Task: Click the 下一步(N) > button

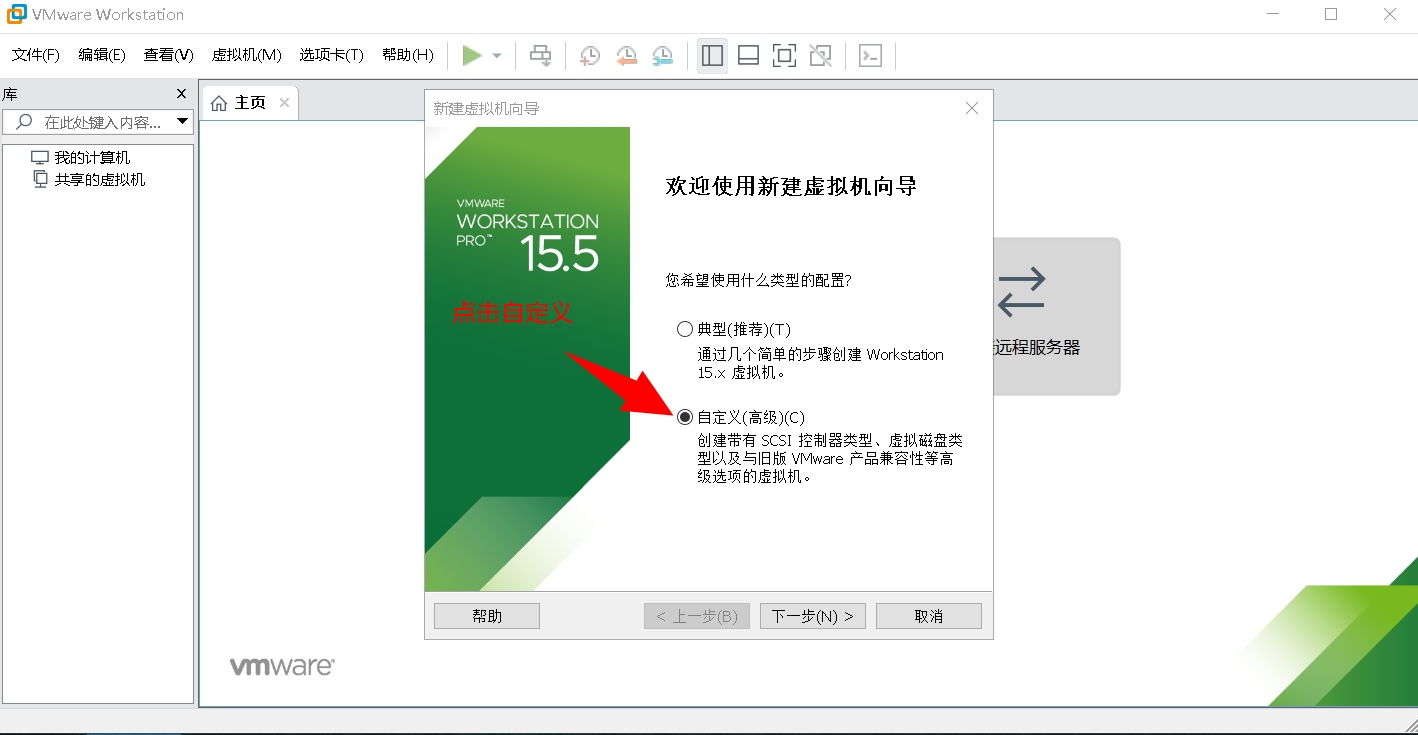Action: (x=813, y=616)
